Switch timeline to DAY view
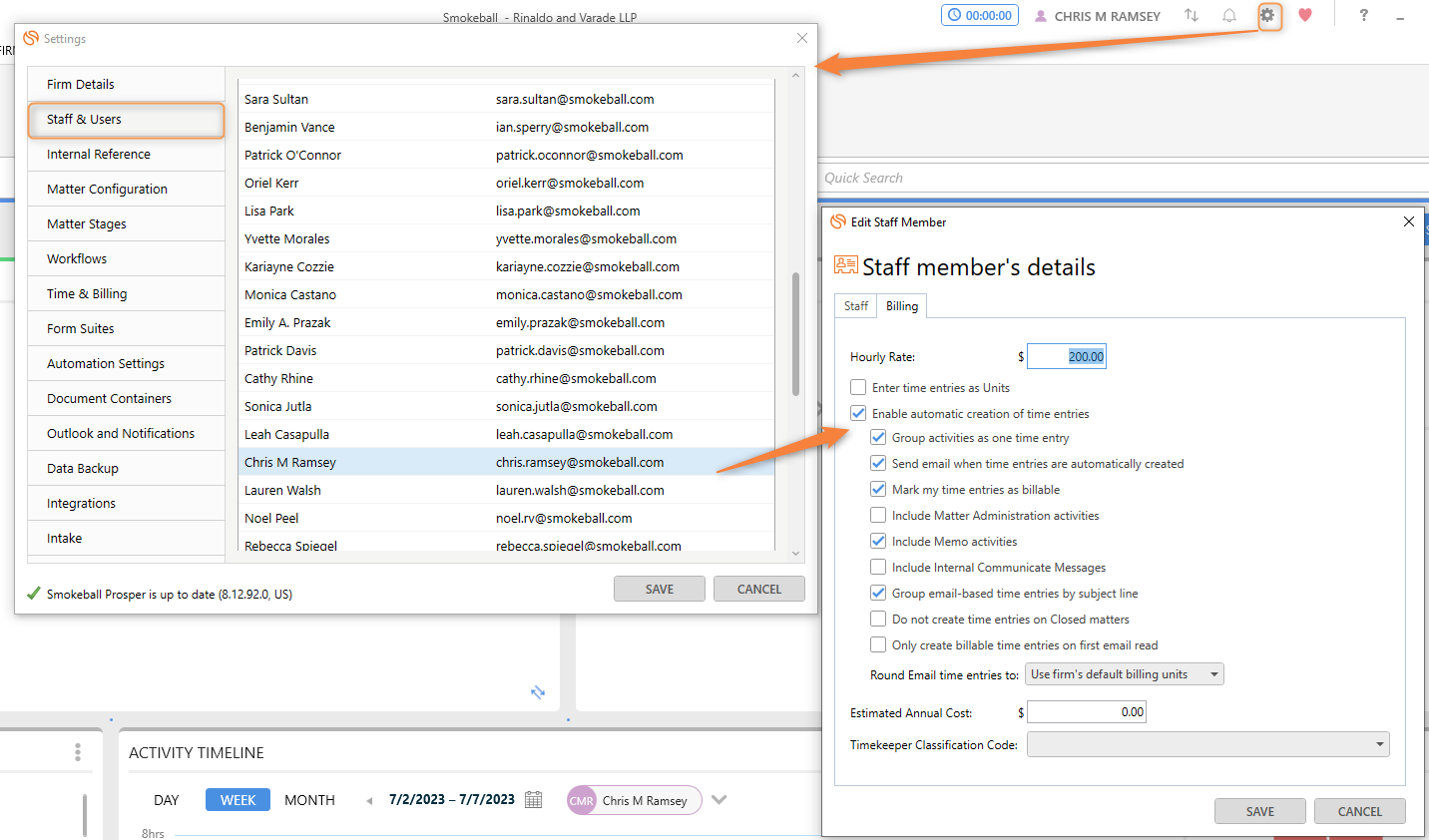 point(167,800)
